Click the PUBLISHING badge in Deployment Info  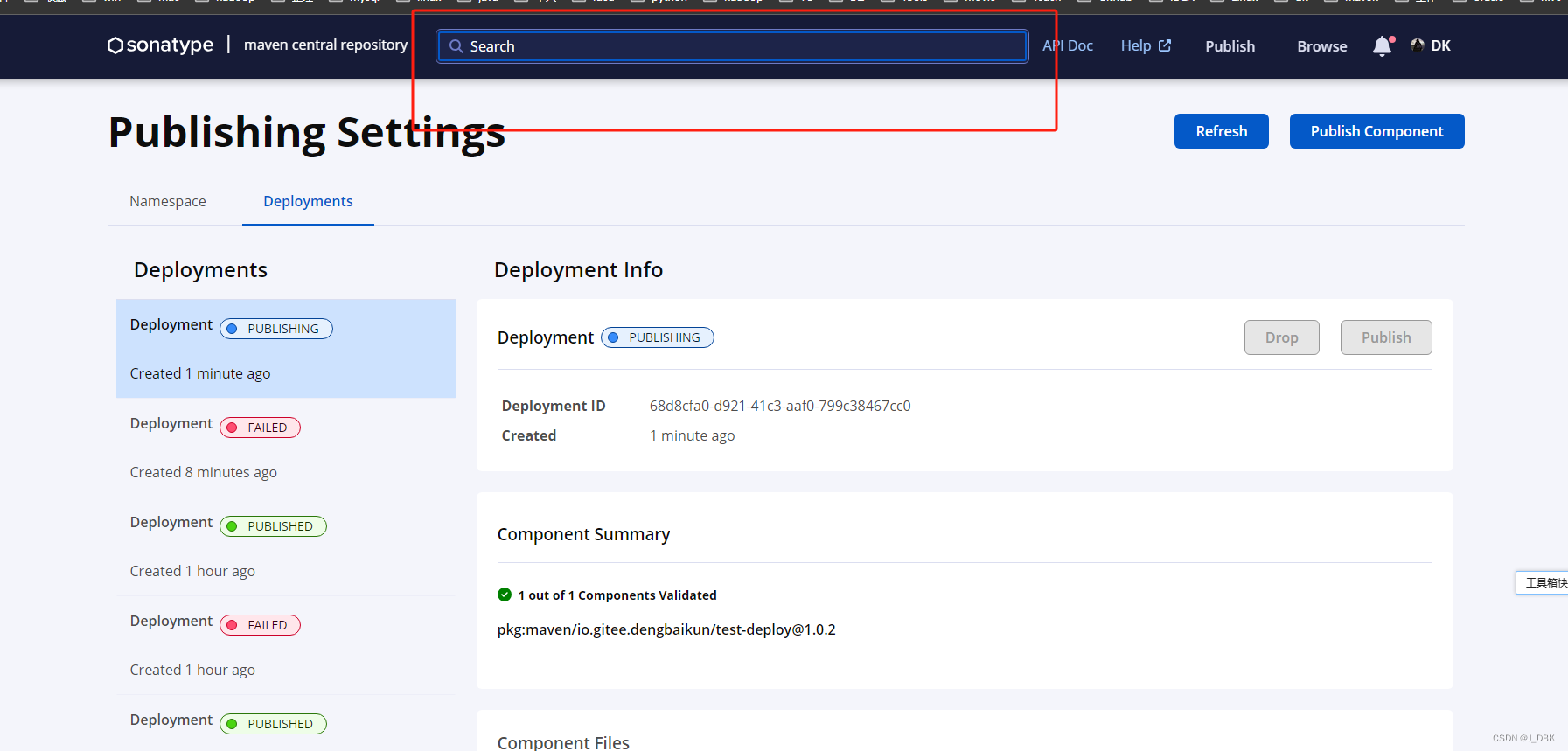[658, 337]
